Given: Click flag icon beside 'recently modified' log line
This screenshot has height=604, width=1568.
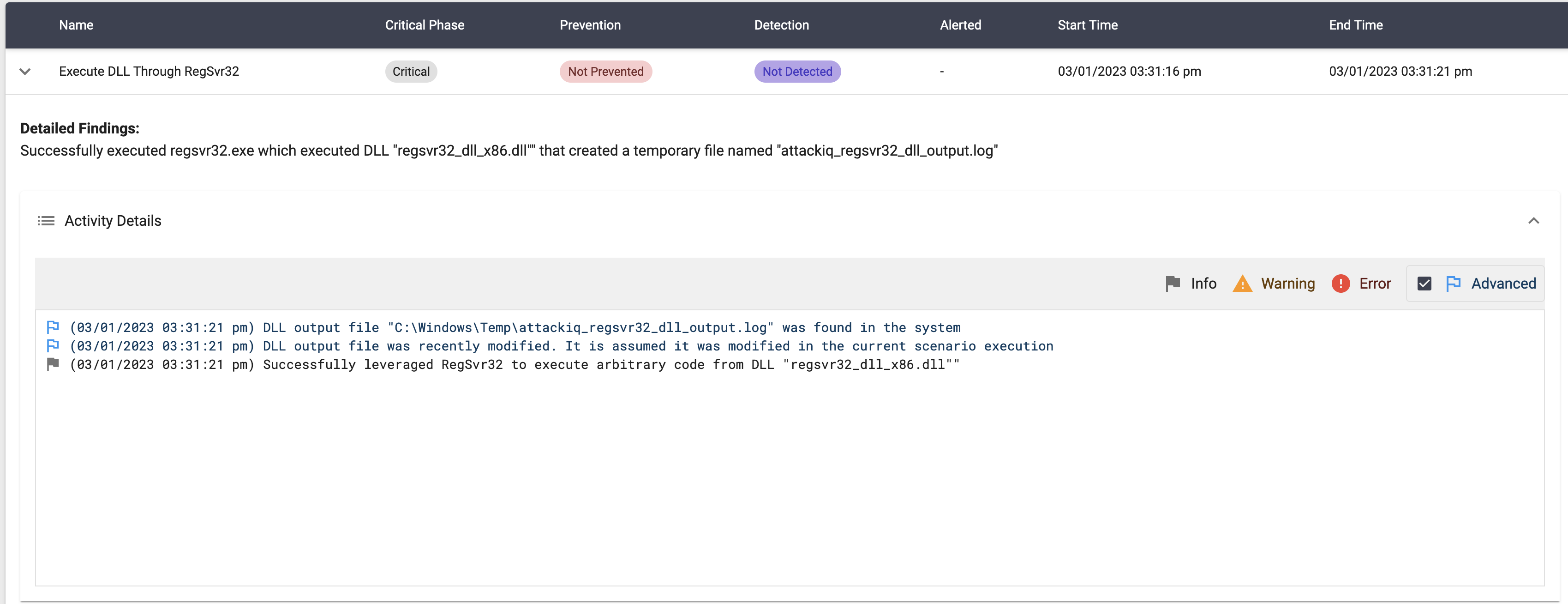Looking at the screenshot, I should (x=53, y=346).
